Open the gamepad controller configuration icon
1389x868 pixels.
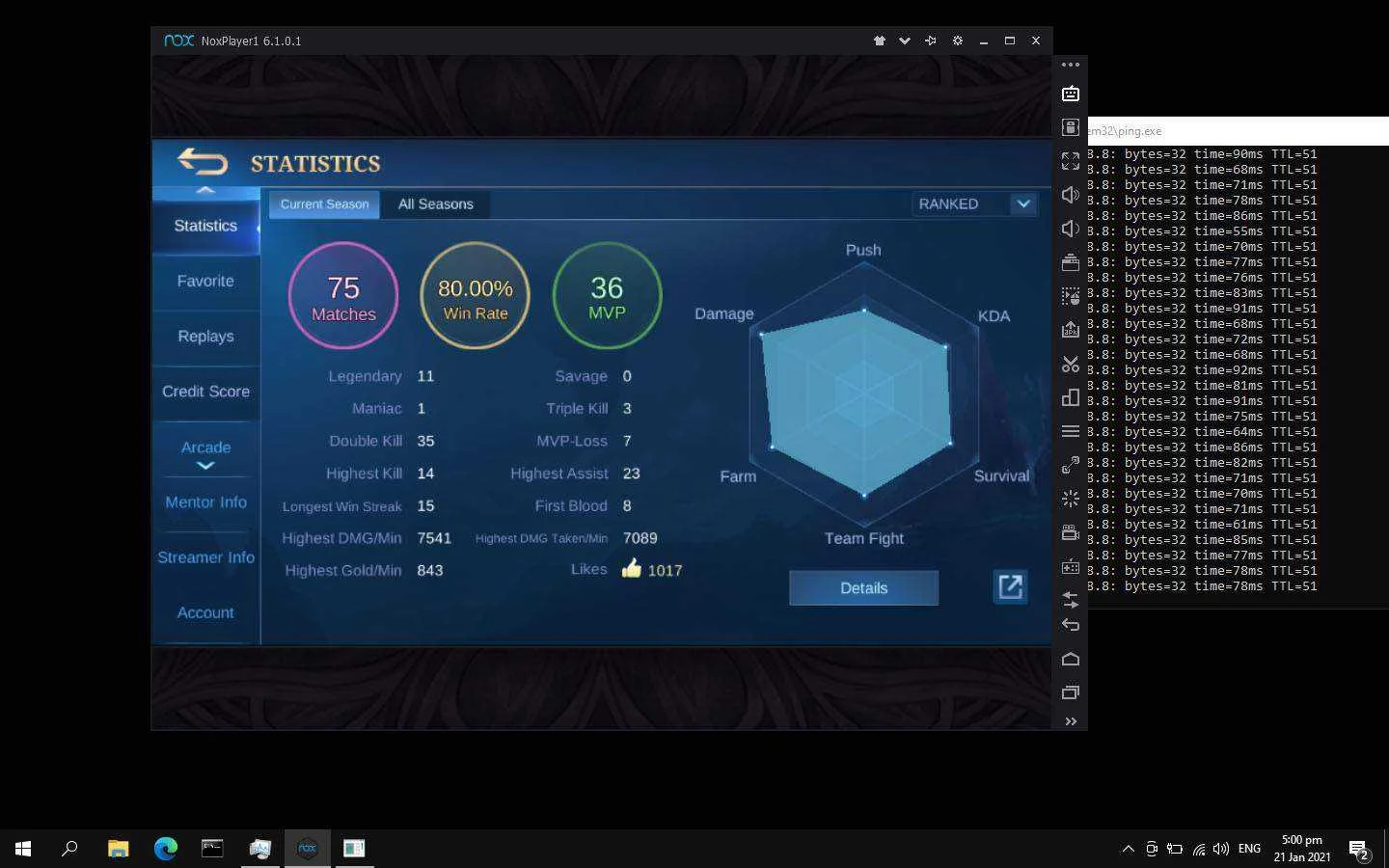coord(1071,566)
